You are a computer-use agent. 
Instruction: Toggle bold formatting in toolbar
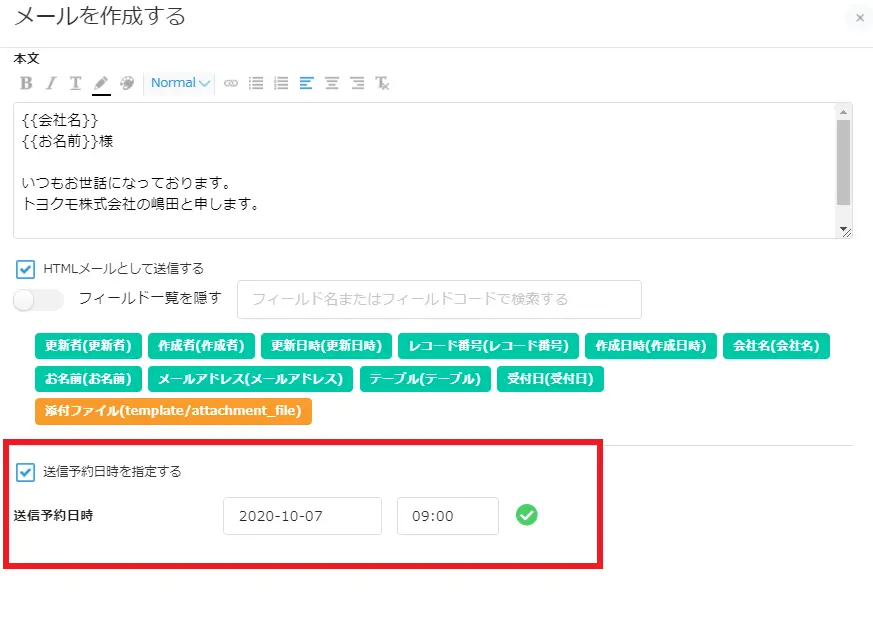pyautogui.click(x=26, y=84)
